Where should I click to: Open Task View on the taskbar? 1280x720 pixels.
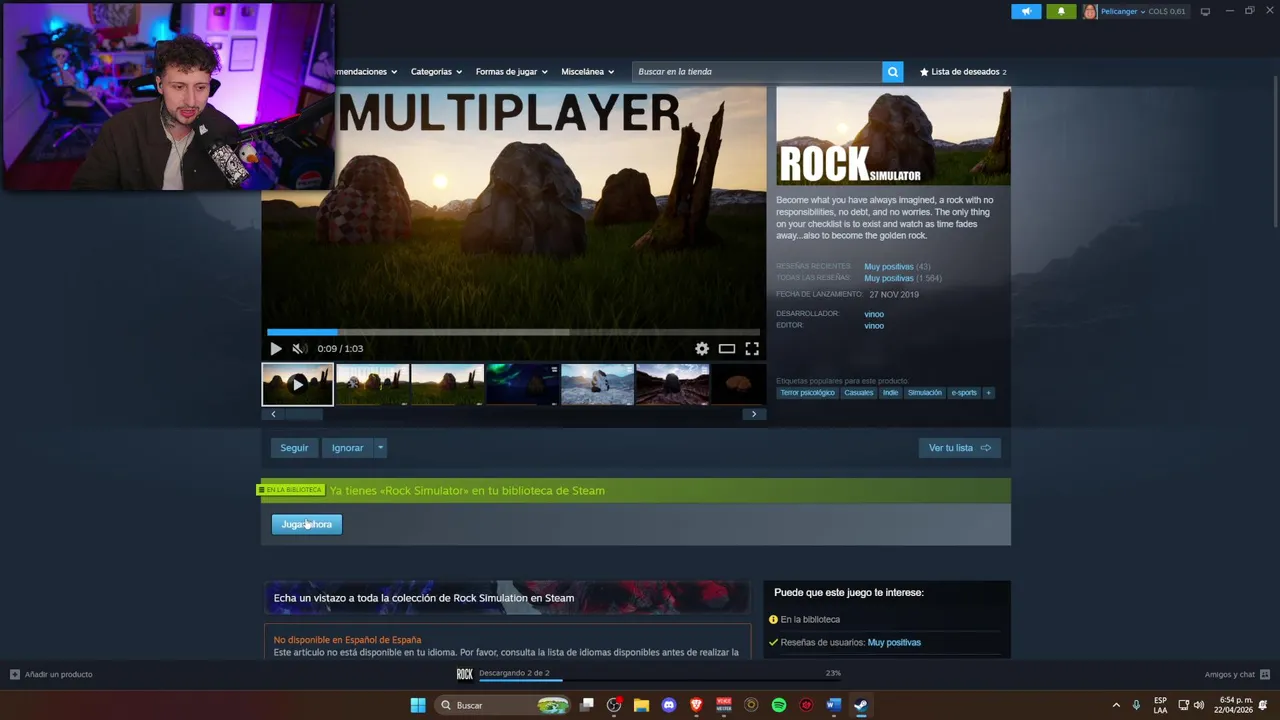[587, 705]
